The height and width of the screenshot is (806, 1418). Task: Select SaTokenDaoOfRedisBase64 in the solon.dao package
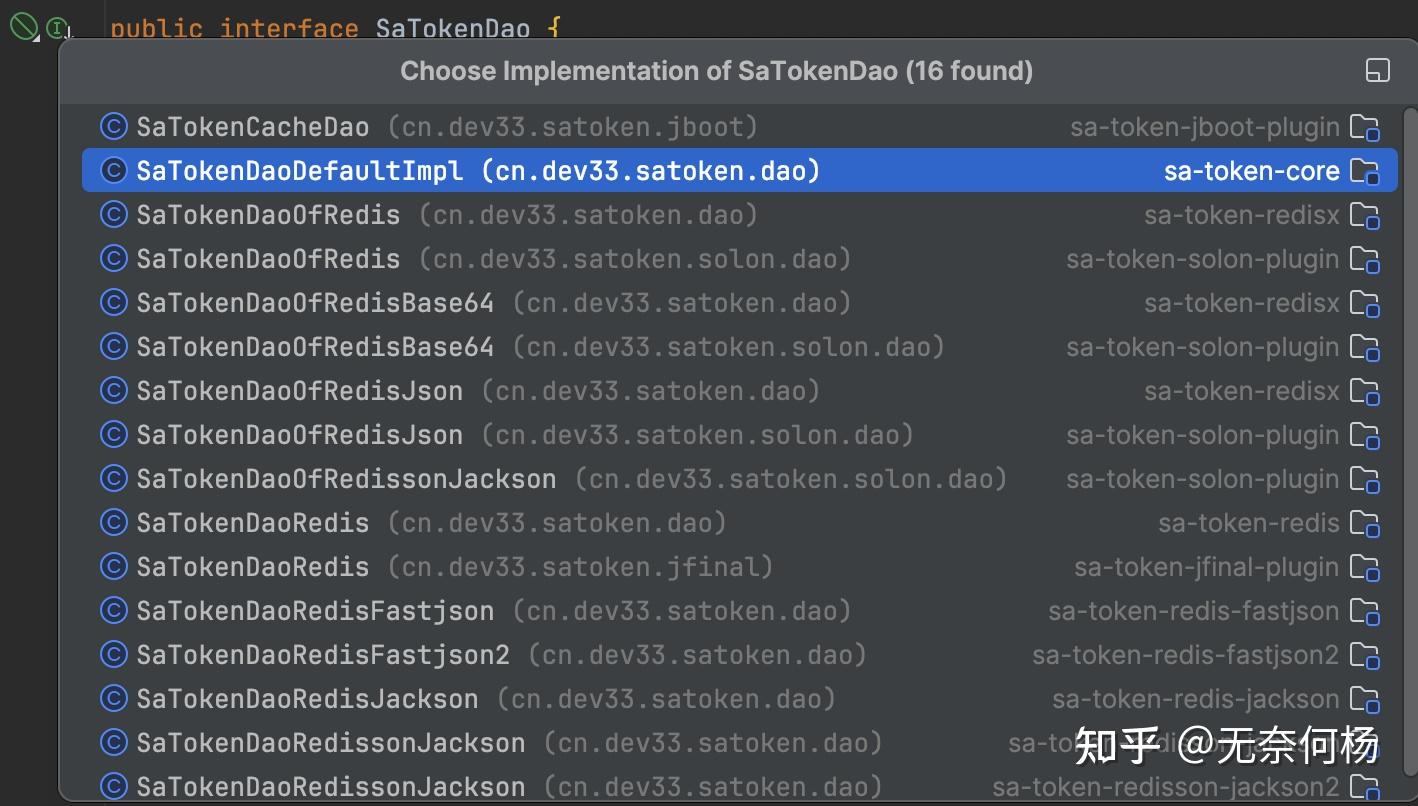[x=315, y=347]
